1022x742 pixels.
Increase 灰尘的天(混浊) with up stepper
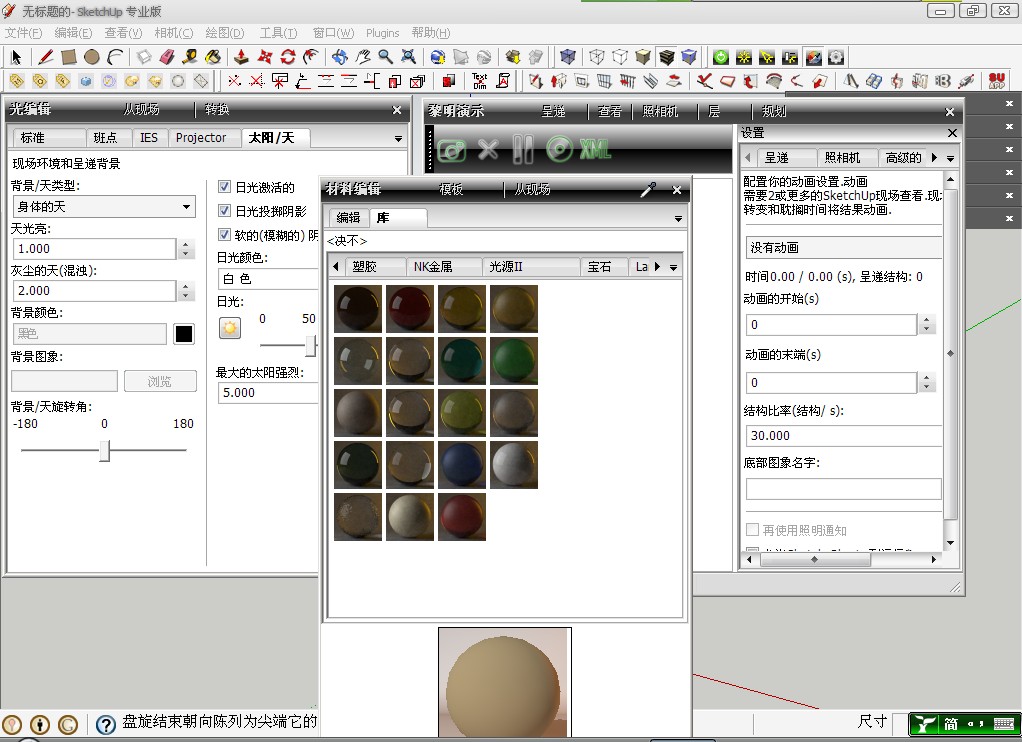pyautogui.click(x=186, y=286)
